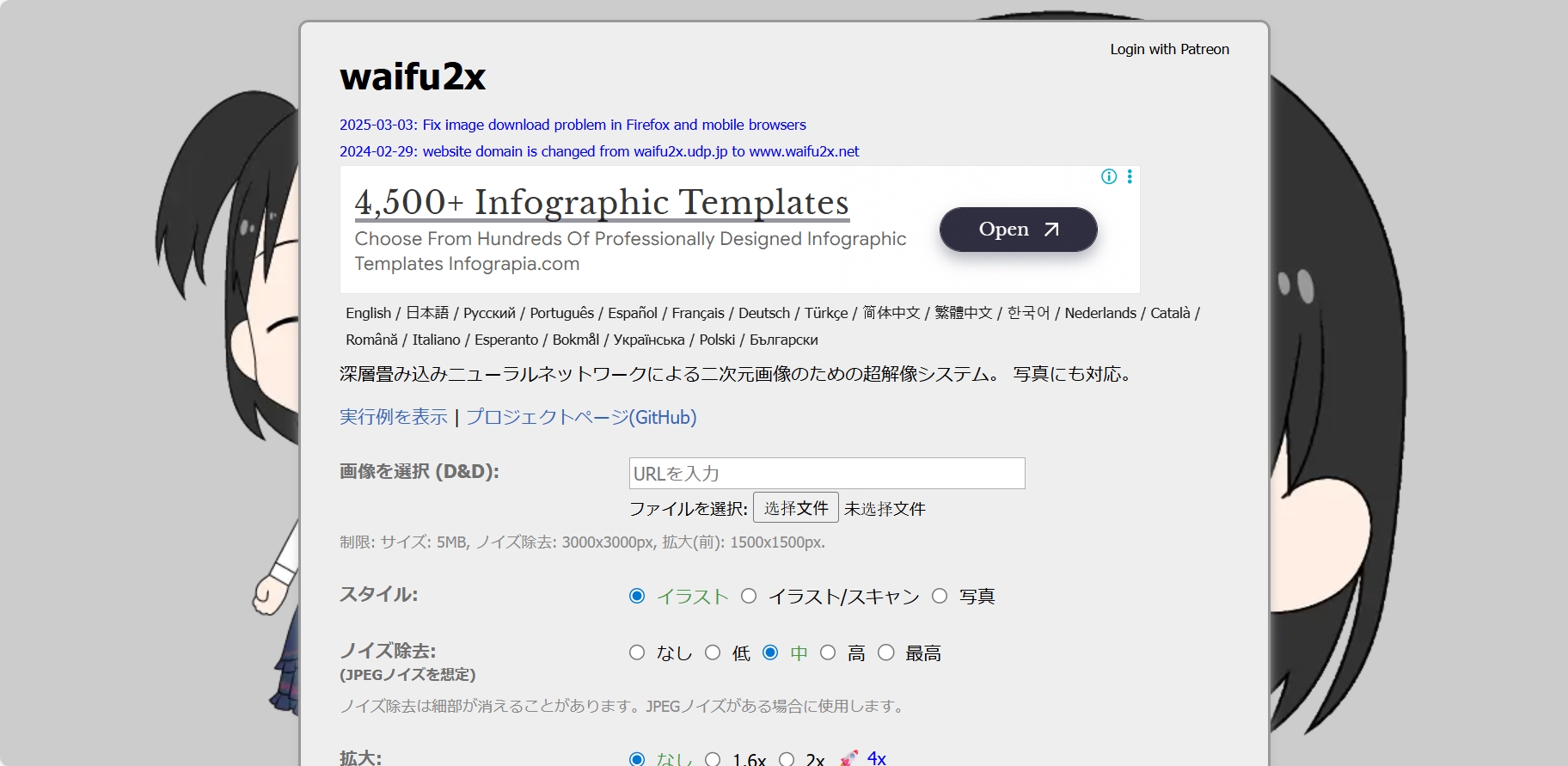The height and width of the screenshot is (766, 1568).
Task: Switch language to 한국어
Action: pyautogui.click(x=1029, y=313)
